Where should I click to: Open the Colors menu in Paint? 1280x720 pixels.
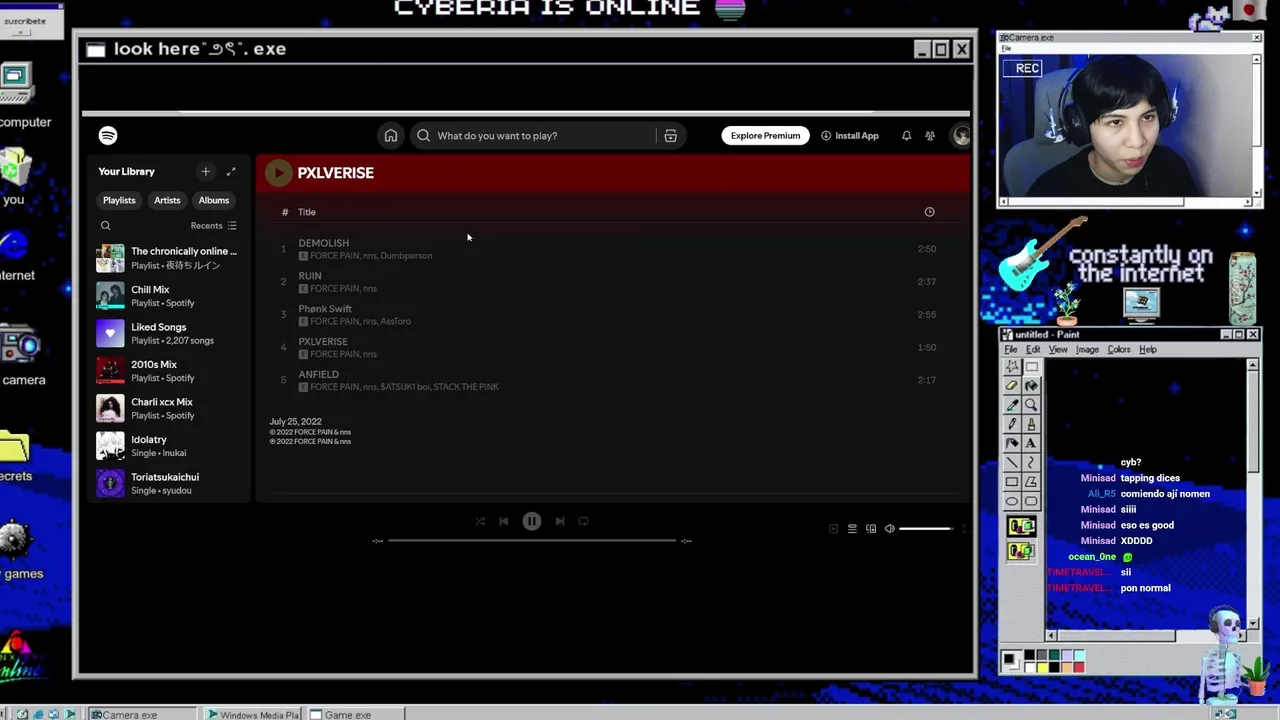point(1118,349)
